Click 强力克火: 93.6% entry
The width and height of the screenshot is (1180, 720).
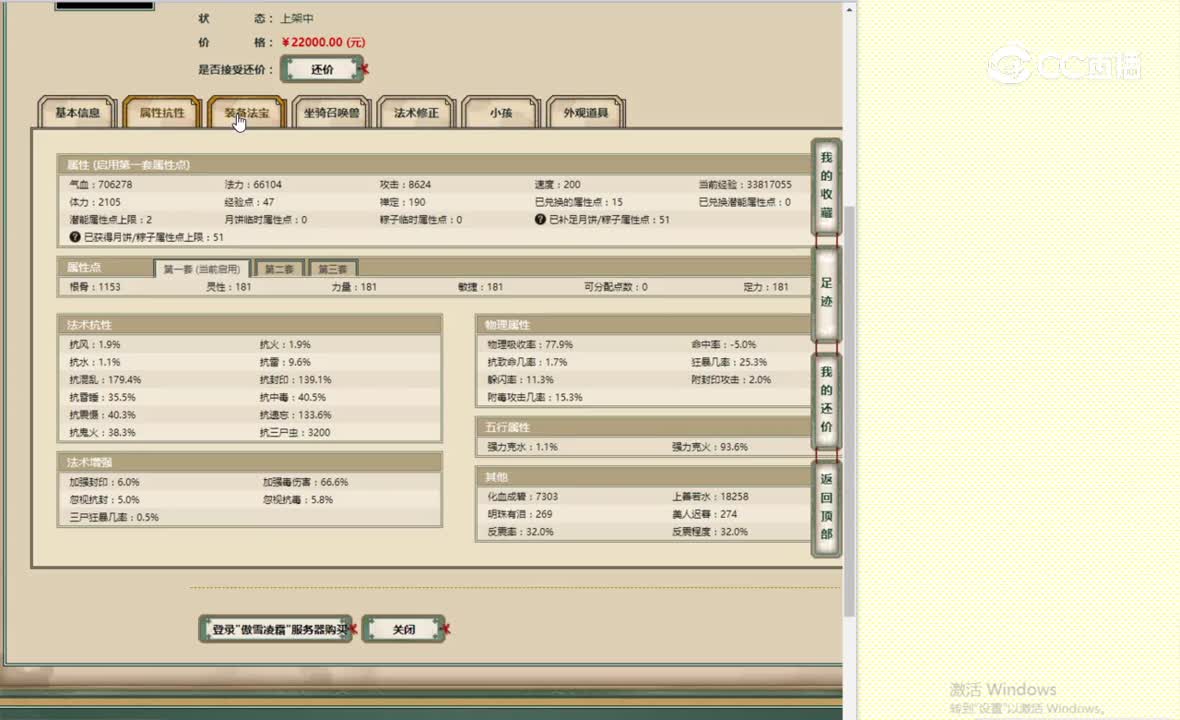[710, 447]
